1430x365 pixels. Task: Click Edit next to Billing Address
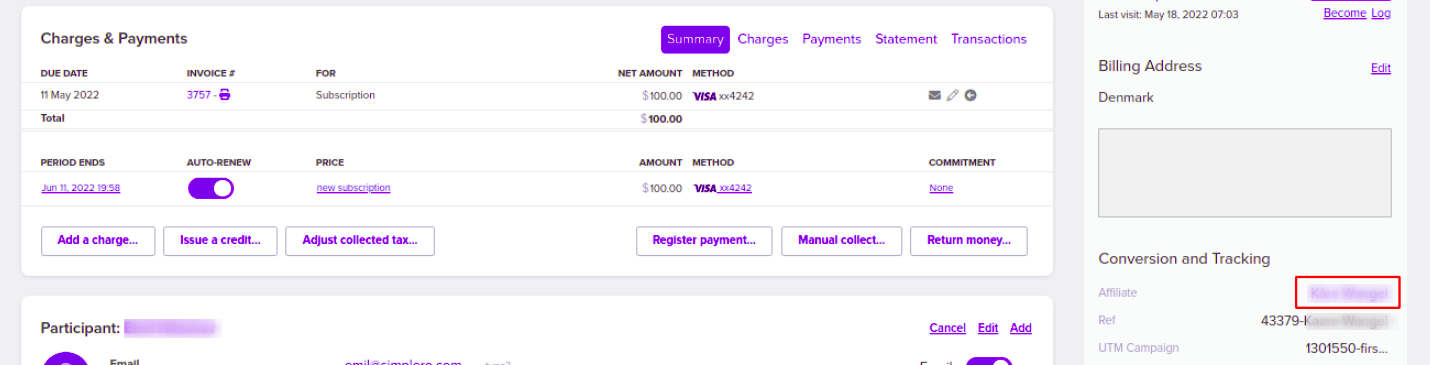(1381, 68)
